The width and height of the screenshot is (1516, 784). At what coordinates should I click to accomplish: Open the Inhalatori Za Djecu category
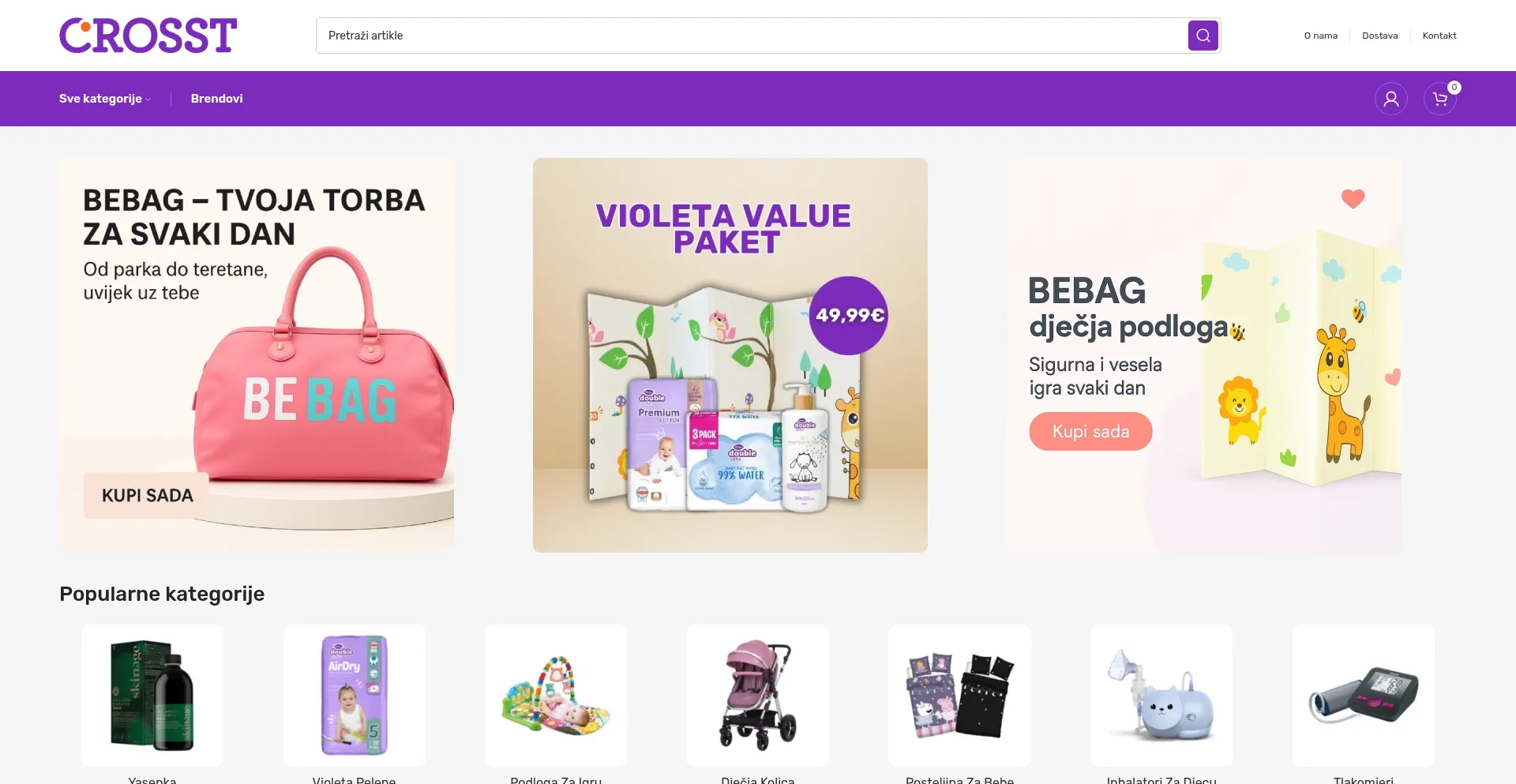point(1161,695)
